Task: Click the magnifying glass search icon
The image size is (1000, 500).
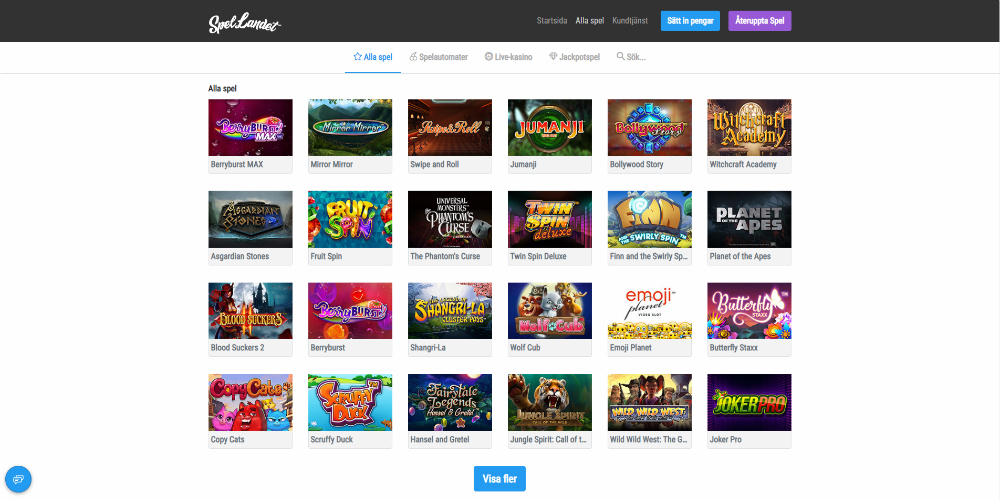Action: 621,57
